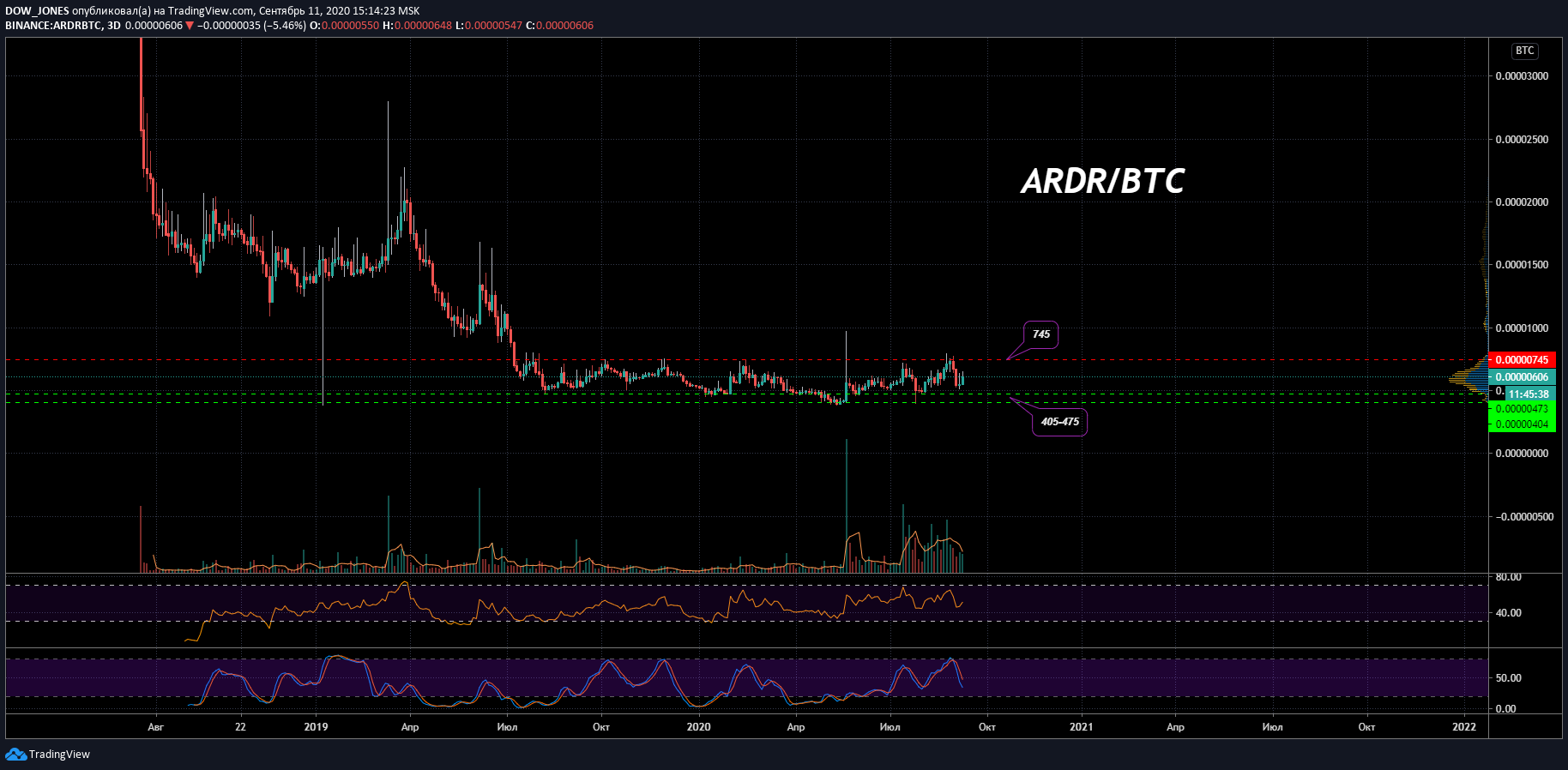Click the 2022 label on time axis
The image size is (1568, 770).
click(x=1464, y=727)
